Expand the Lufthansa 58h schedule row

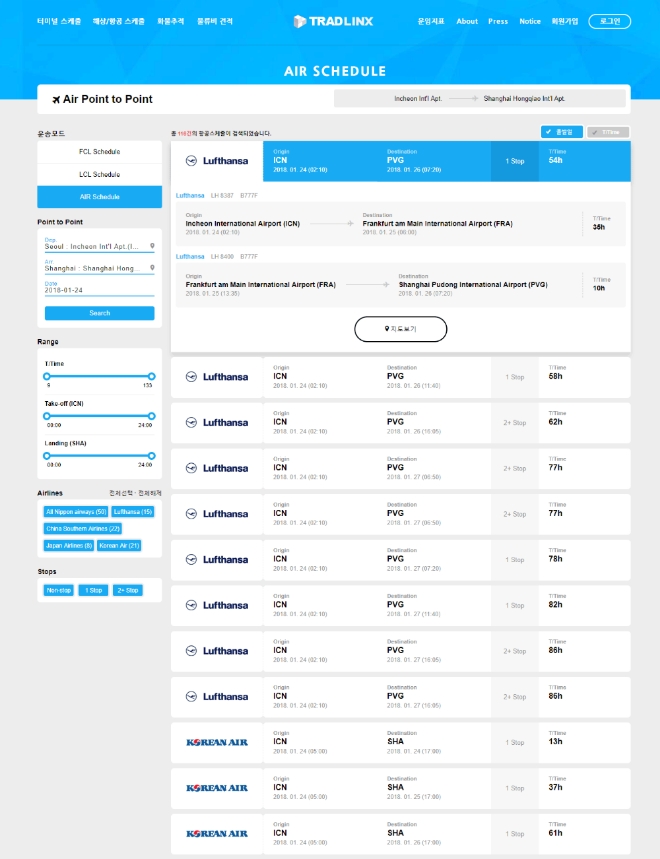400,377
